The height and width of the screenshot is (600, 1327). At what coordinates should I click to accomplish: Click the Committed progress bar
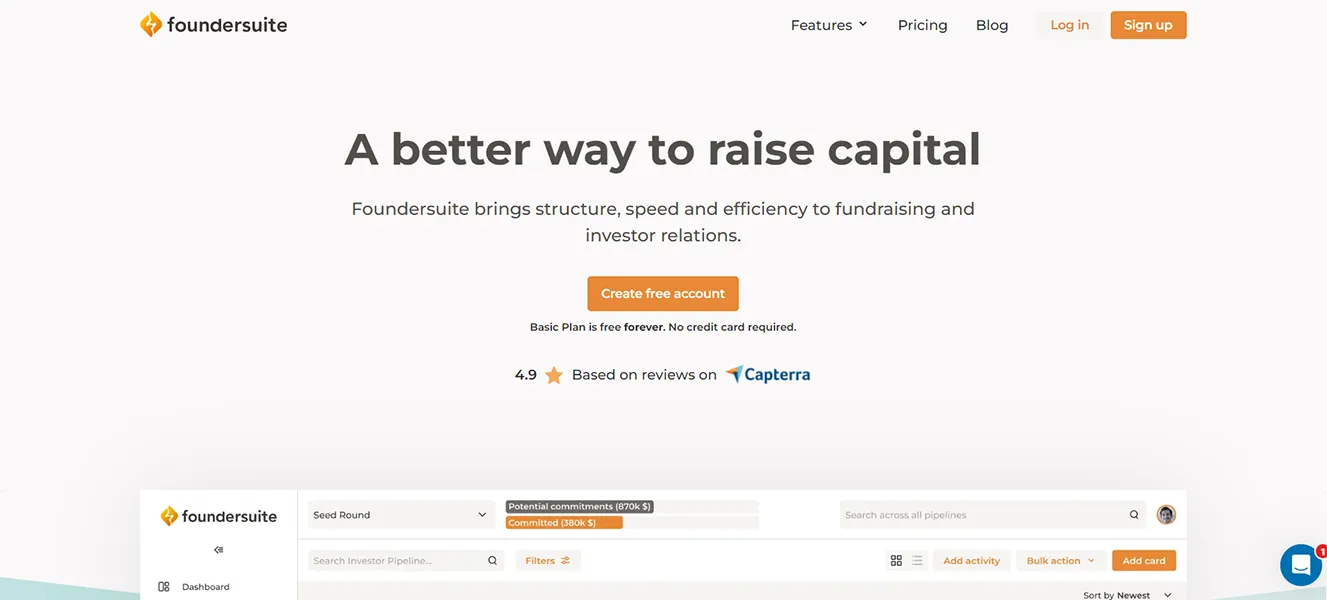click(x=564, y=522)
